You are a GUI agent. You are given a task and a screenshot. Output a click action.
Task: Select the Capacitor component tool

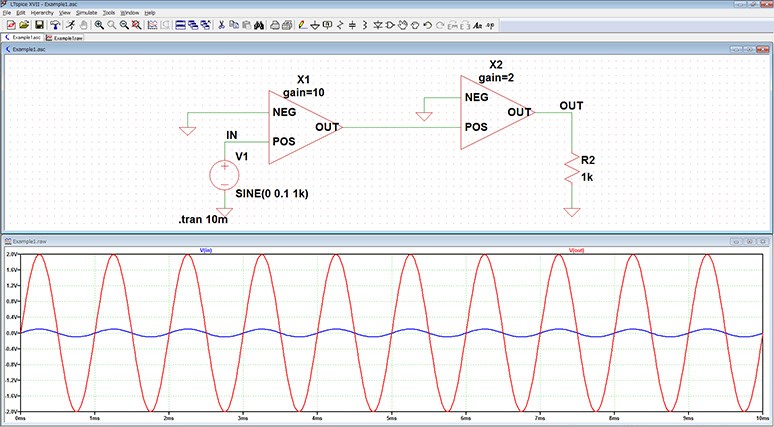coord(350,24)
